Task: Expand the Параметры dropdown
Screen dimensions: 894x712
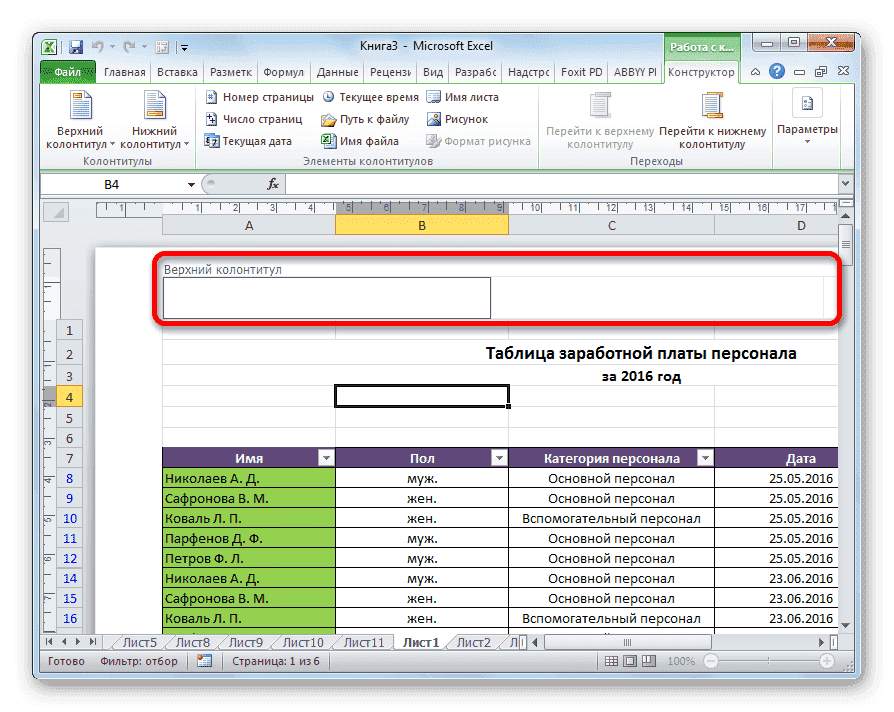Action: click(806, 139)
